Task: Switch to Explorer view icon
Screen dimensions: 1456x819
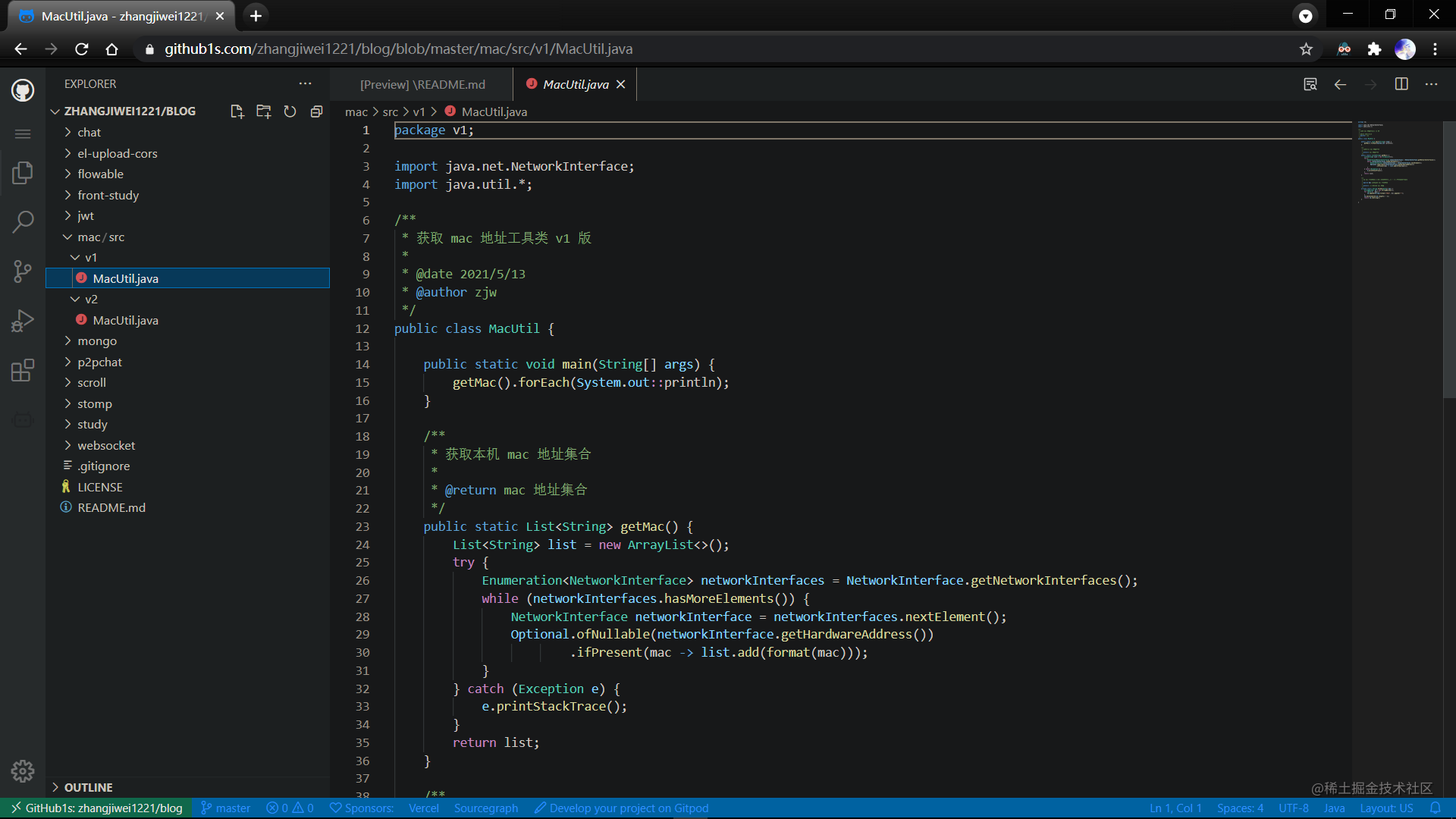Action: click(23, 173)
